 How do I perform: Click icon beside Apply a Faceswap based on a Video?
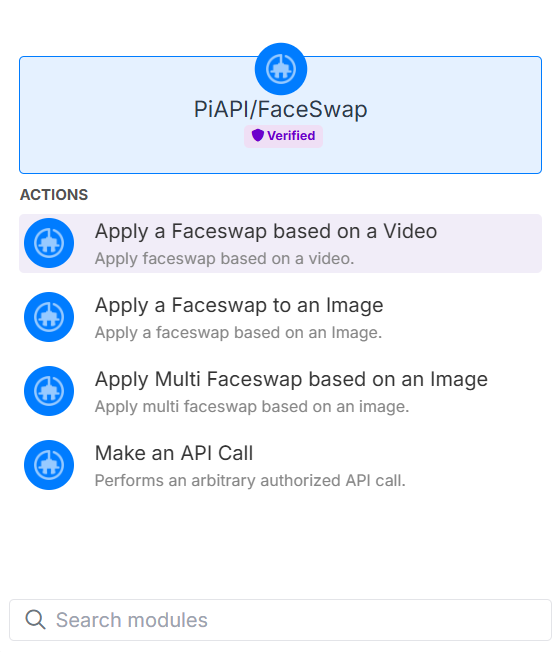click(x=49, y=243)
